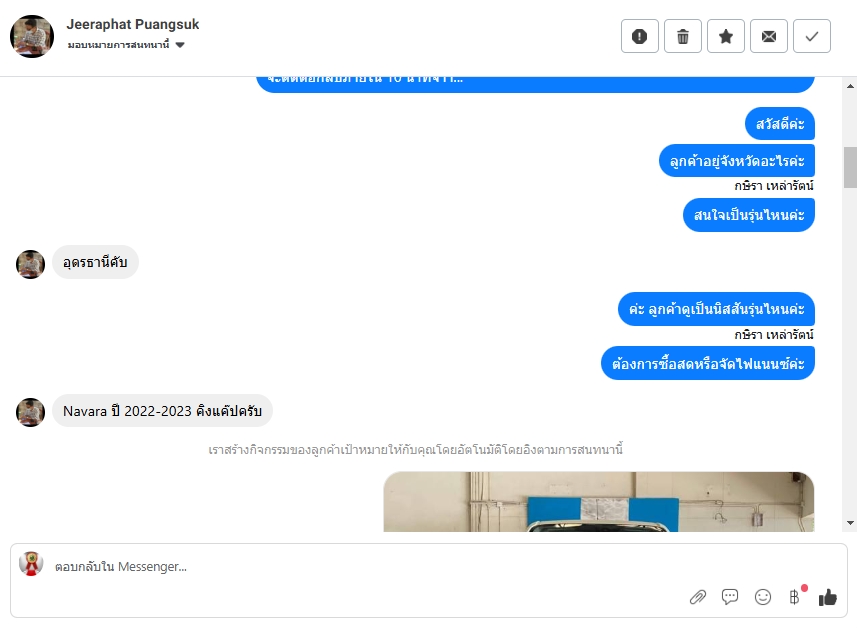
Task: Mark conversation as unread with envelope icon
Action: click(769, 36)
